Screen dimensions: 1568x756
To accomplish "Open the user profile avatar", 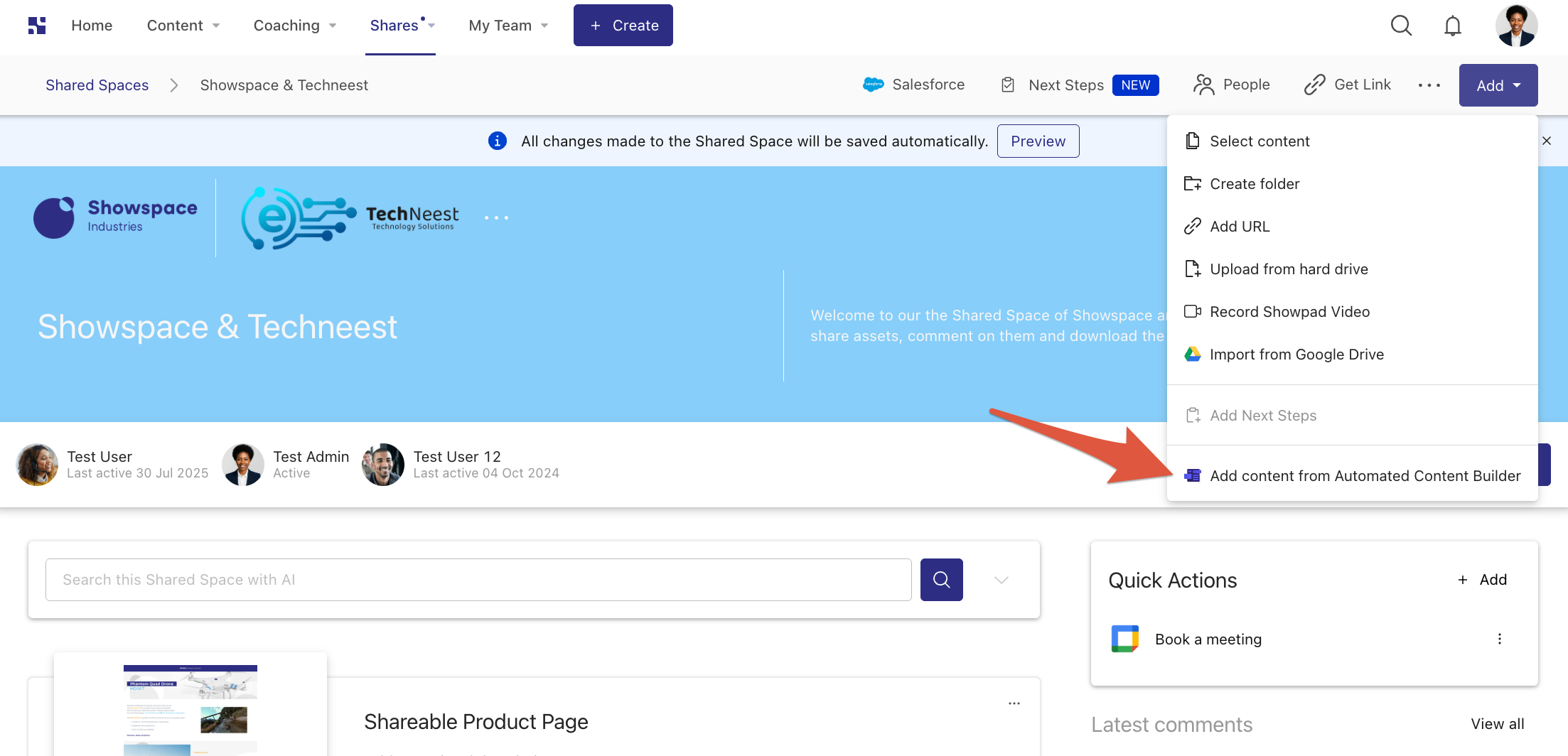I will coord(1516,26).
